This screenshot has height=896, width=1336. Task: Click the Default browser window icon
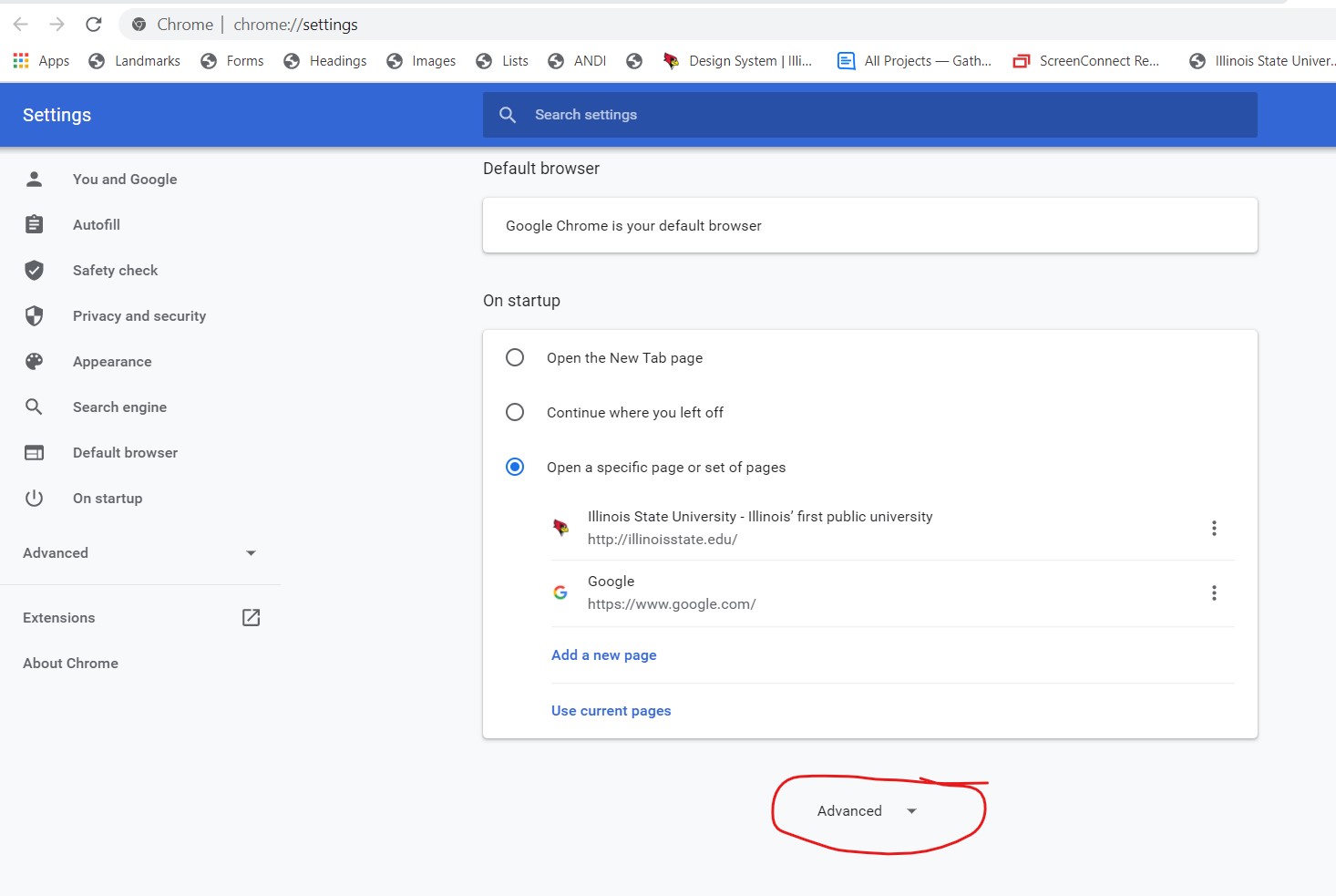(x=34, y=453)
